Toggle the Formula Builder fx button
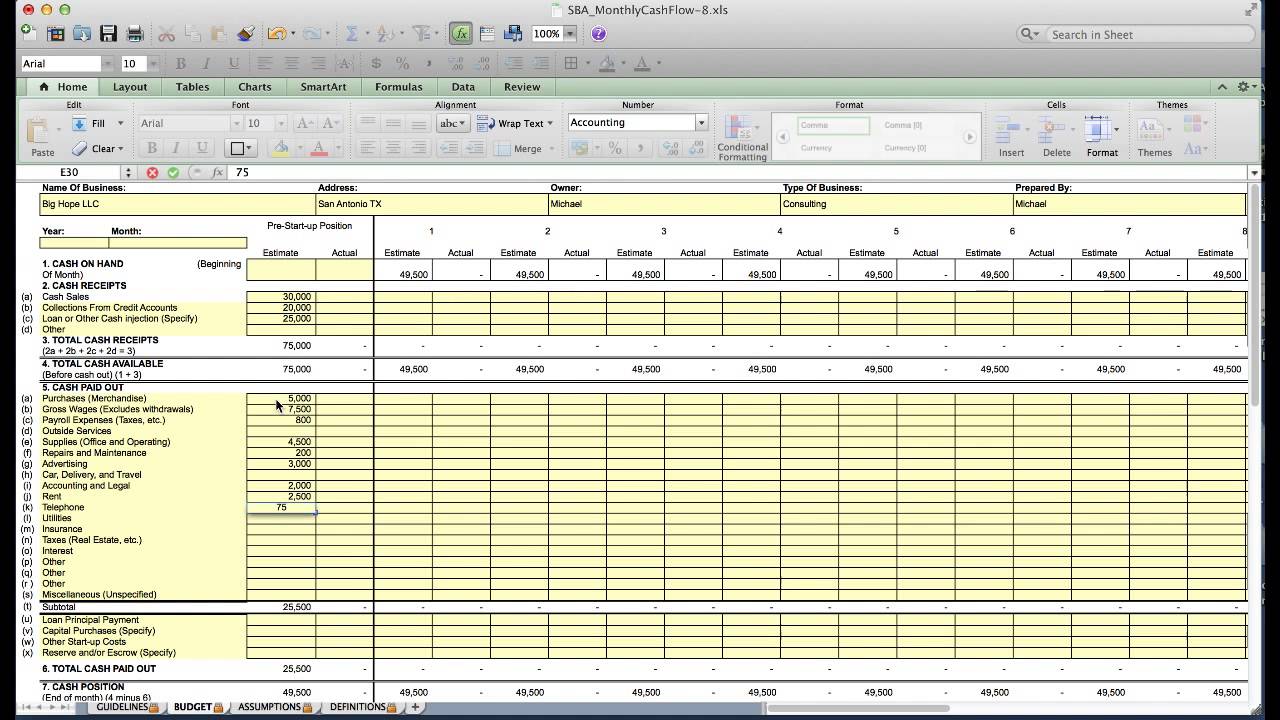 click(460, 33)
